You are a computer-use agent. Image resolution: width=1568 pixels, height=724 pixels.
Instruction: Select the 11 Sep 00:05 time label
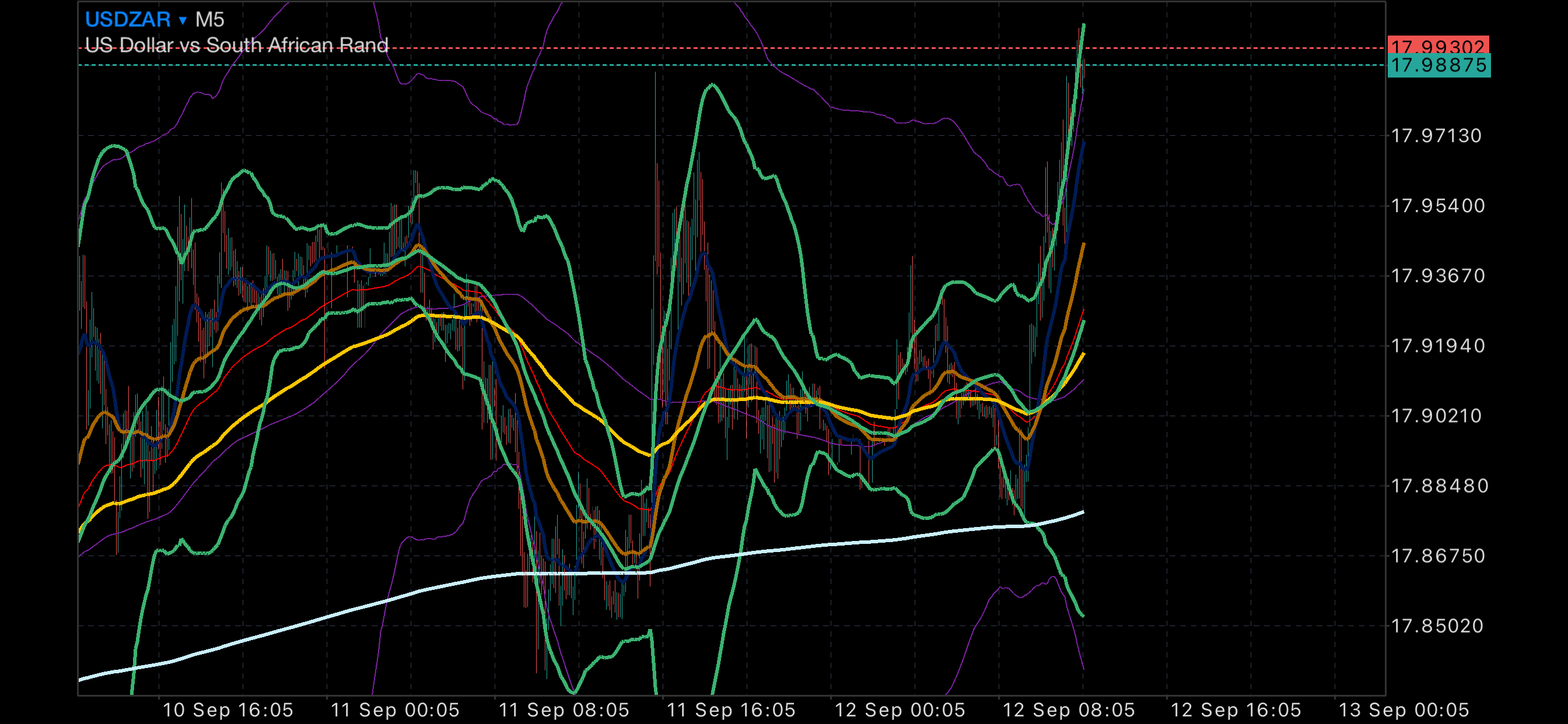[395, 710]
